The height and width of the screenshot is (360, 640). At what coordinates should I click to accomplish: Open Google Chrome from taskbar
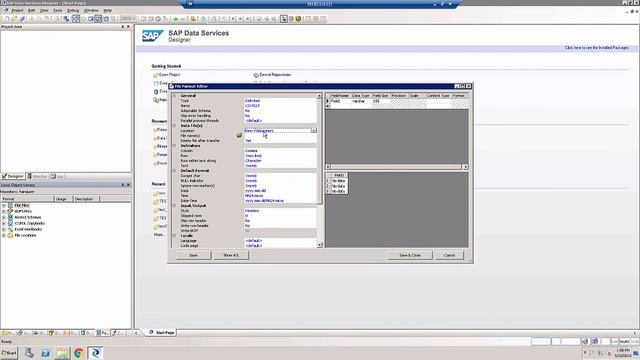(x=79, y=353)
